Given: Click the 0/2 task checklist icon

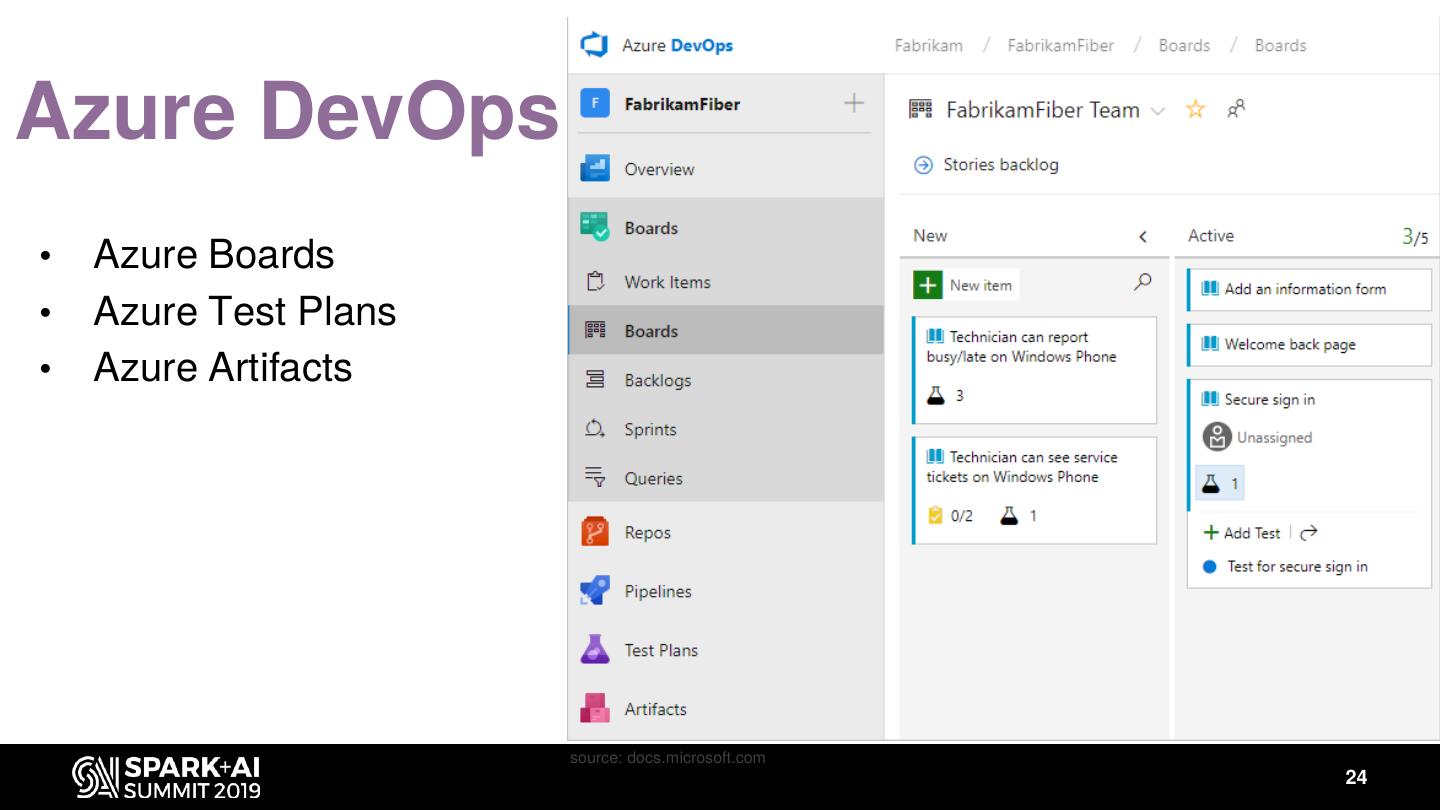Looking at the screenshot, I should pos(936,516).
